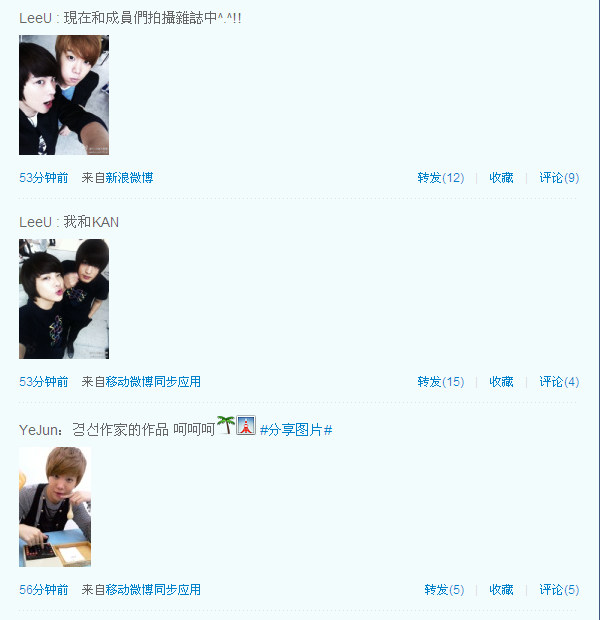Open the 新浪微博 source link

pos(129,178)
